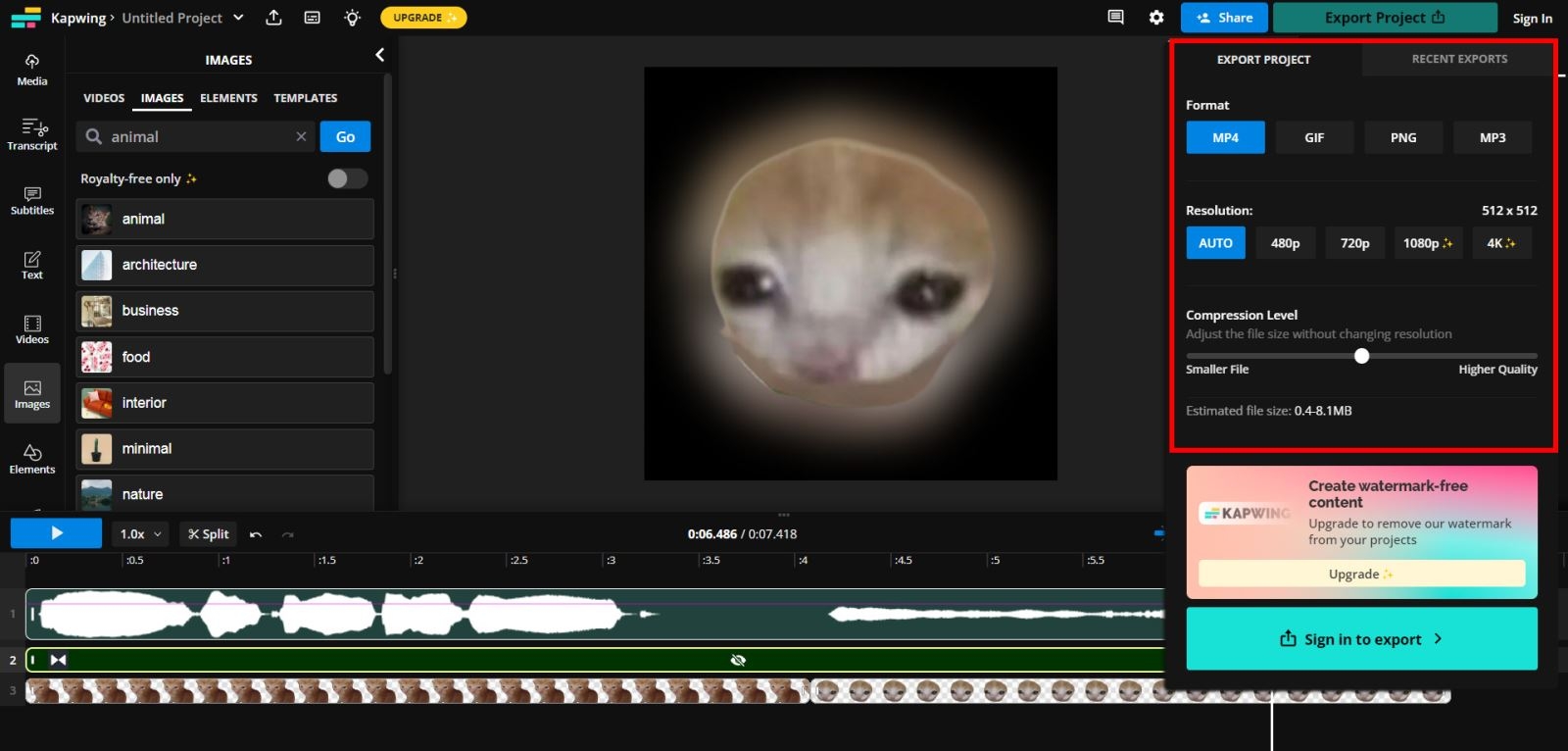Open the Elements sidebar panel

pyautogui.click(x=32, y=458)
